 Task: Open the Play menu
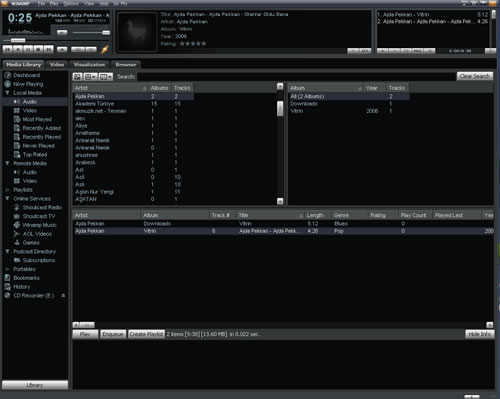coord(54,4)
